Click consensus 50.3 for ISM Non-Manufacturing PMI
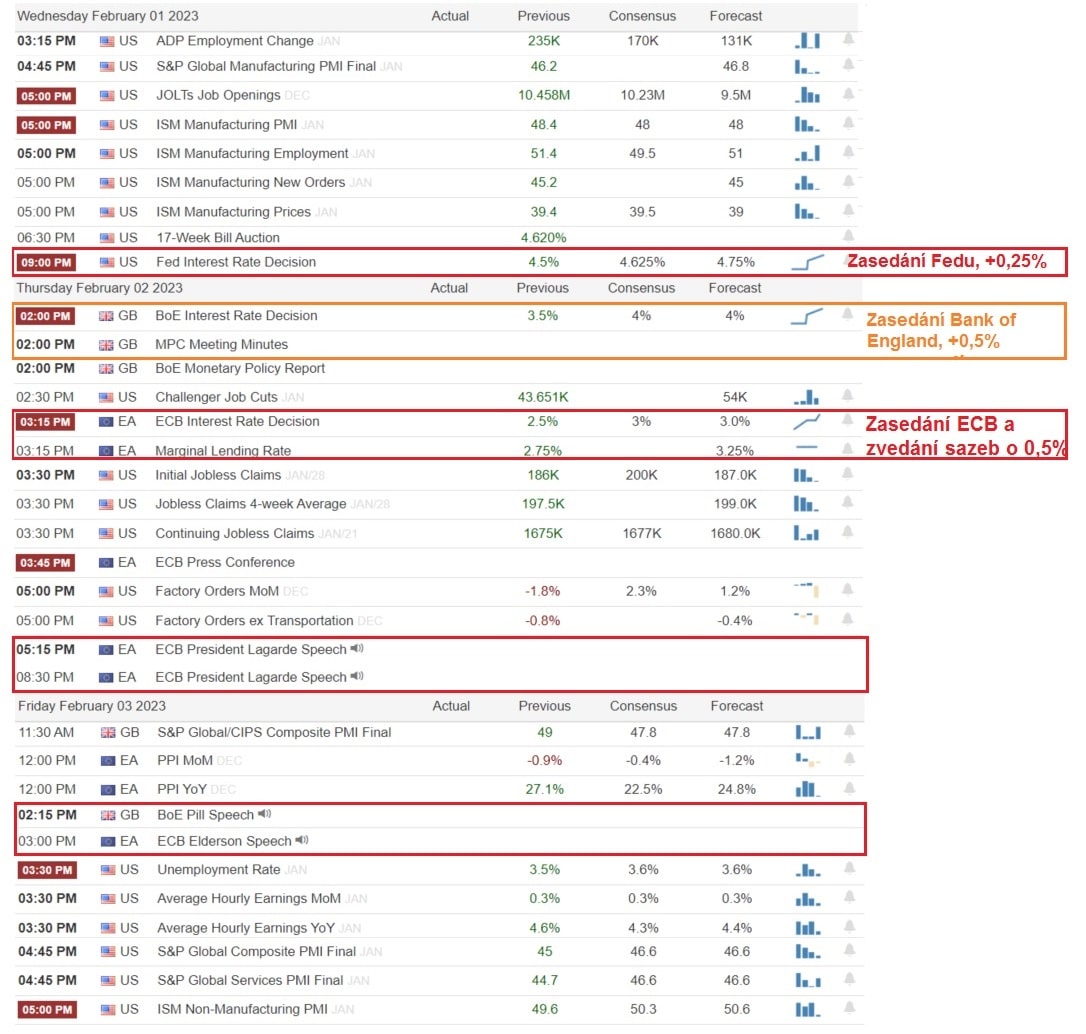This screenshot has height=1034, width=1086. click(643, 1009)
